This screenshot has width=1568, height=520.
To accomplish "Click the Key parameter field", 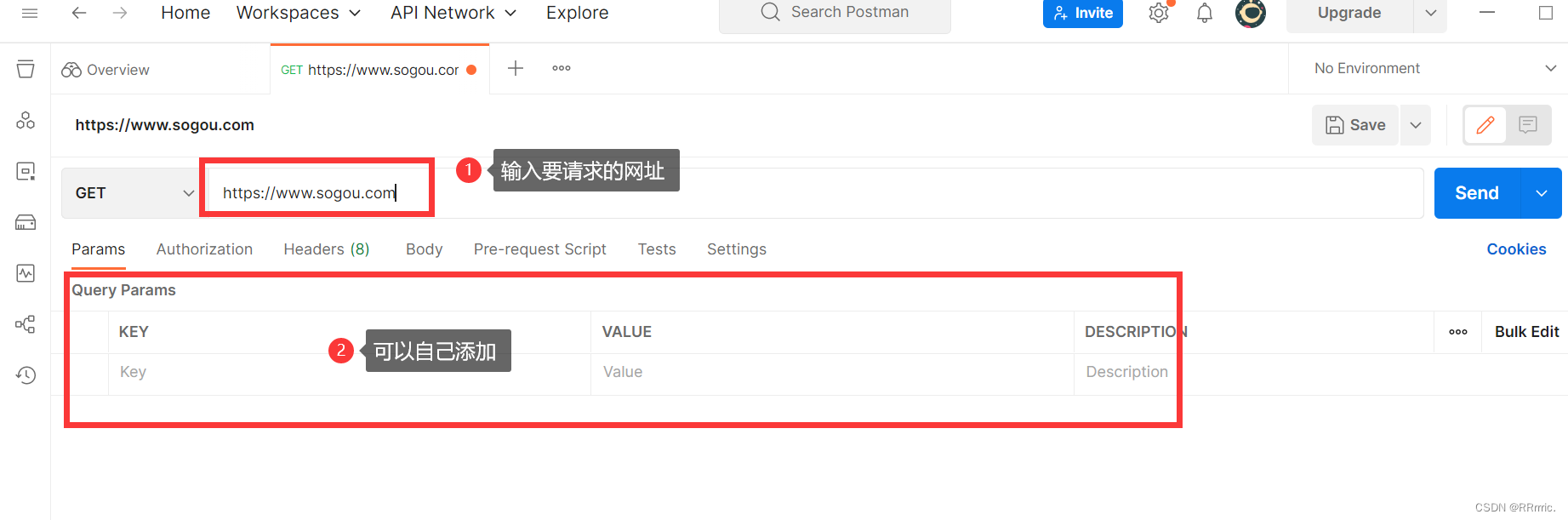I will click(350, 372).
